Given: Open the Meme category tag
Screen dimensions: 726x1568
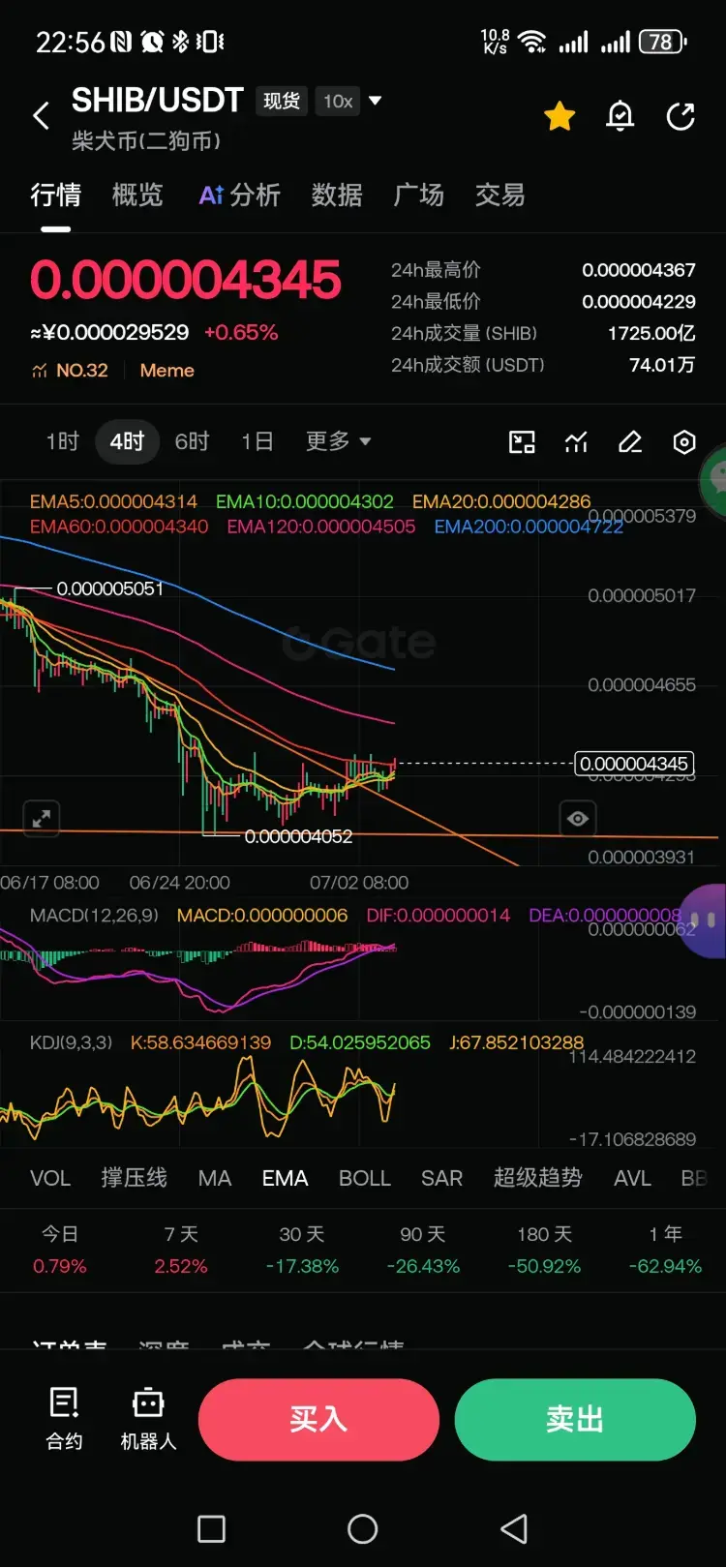Looking at the screenshot, I should [166, 371].
